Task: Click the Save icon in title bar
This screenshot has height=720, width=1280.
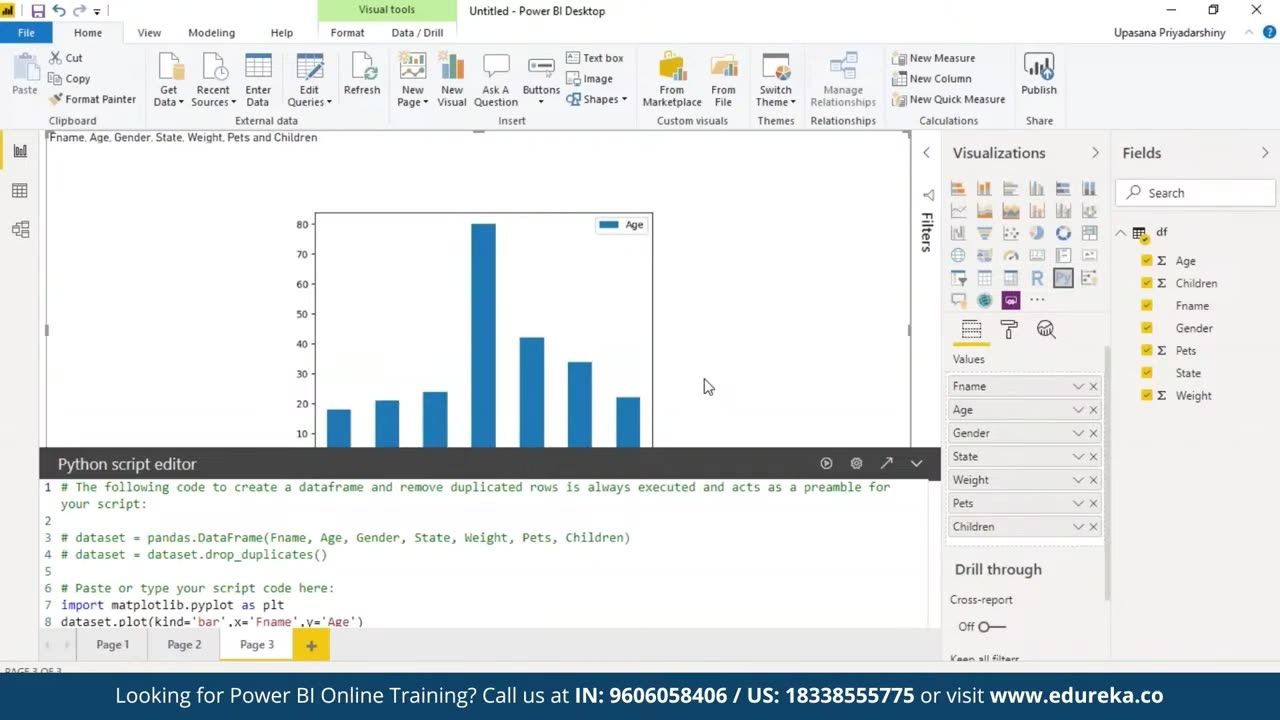Action: click(x=38, y=11)
